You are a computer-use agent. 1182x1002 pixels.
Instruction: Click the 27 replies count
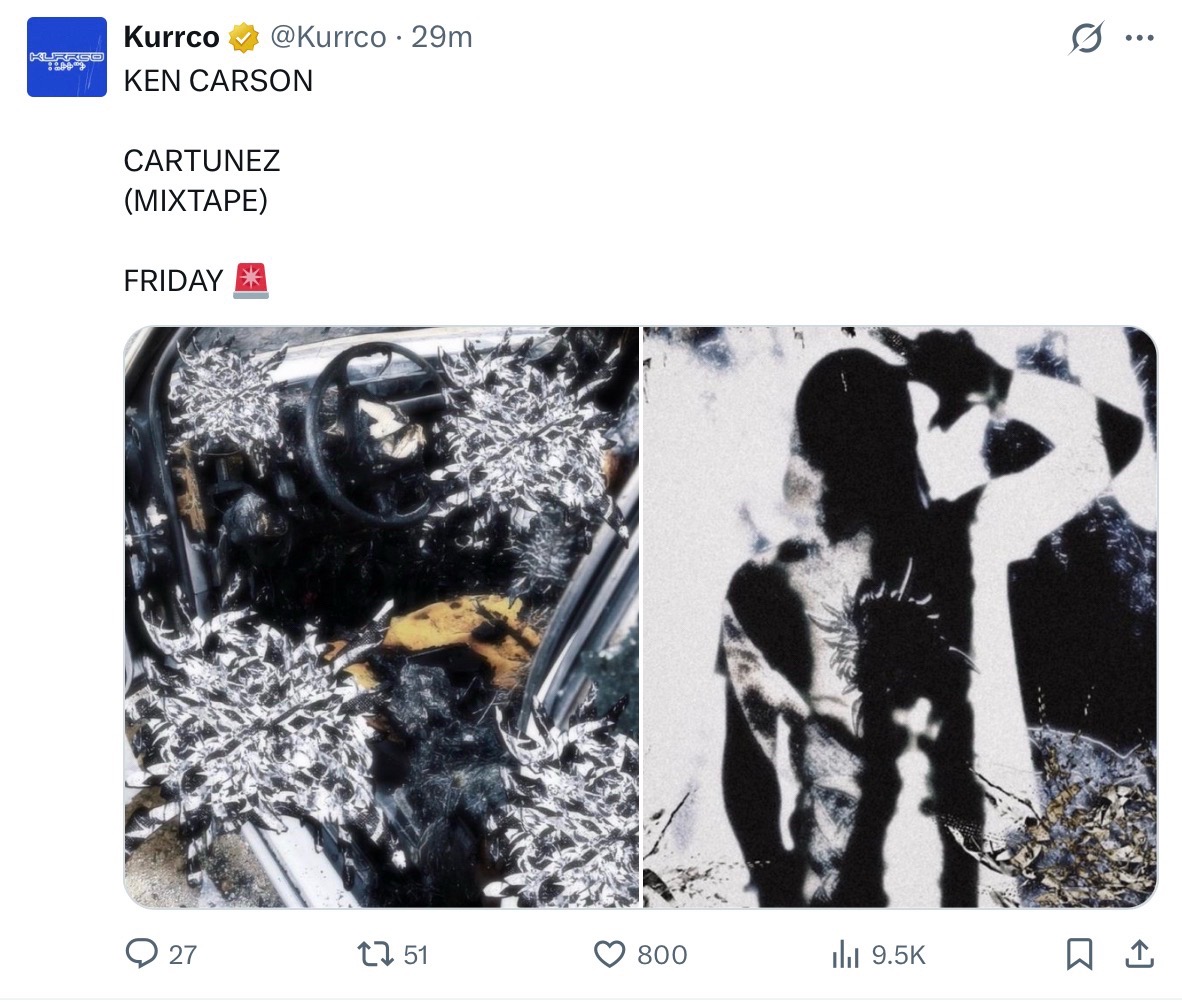[x=182, y=955]
